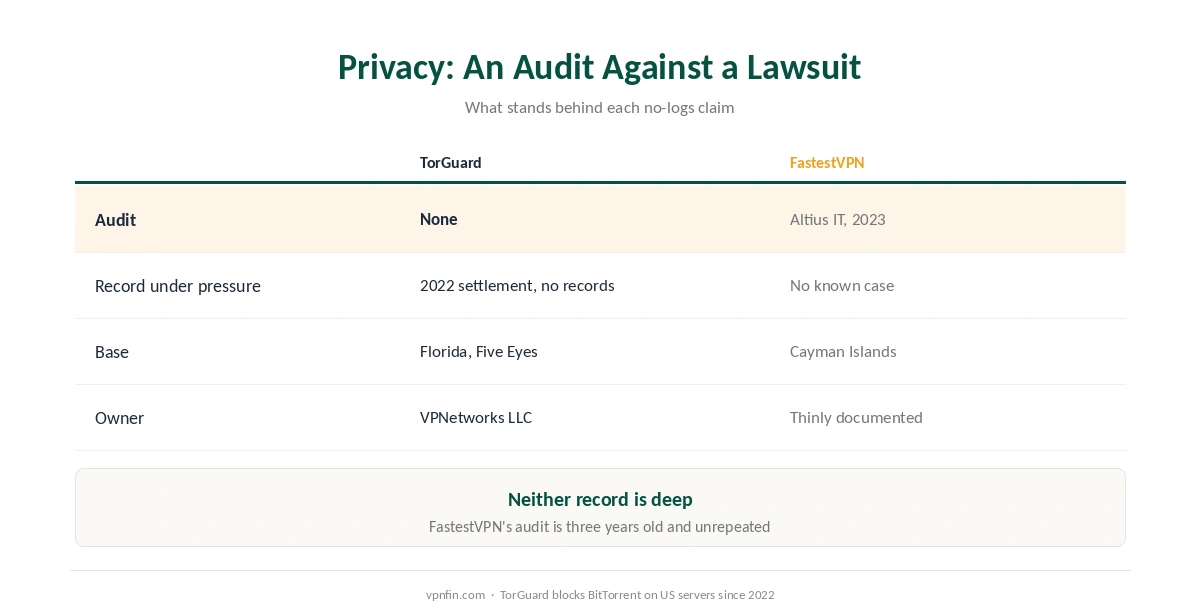Select the TorGuard column header
This screenshot has width=1200, height=614.
(450, 162)
